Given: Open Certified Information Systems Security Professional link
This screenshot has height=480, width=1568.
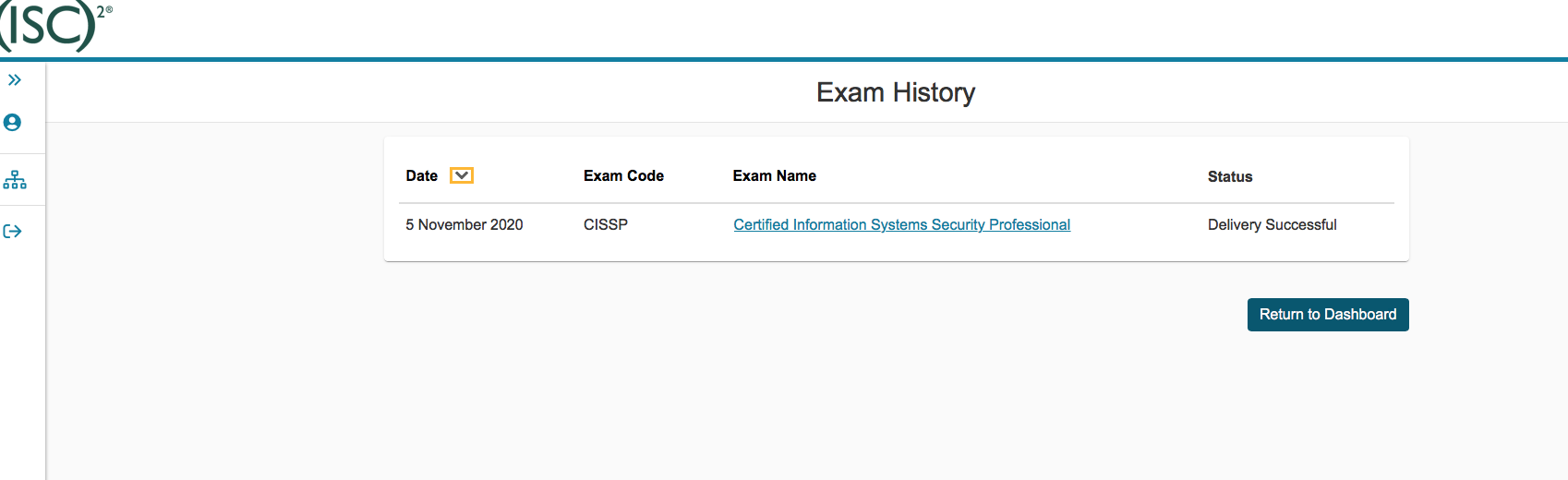Looking at the screenshot, I should coord(901,224).
